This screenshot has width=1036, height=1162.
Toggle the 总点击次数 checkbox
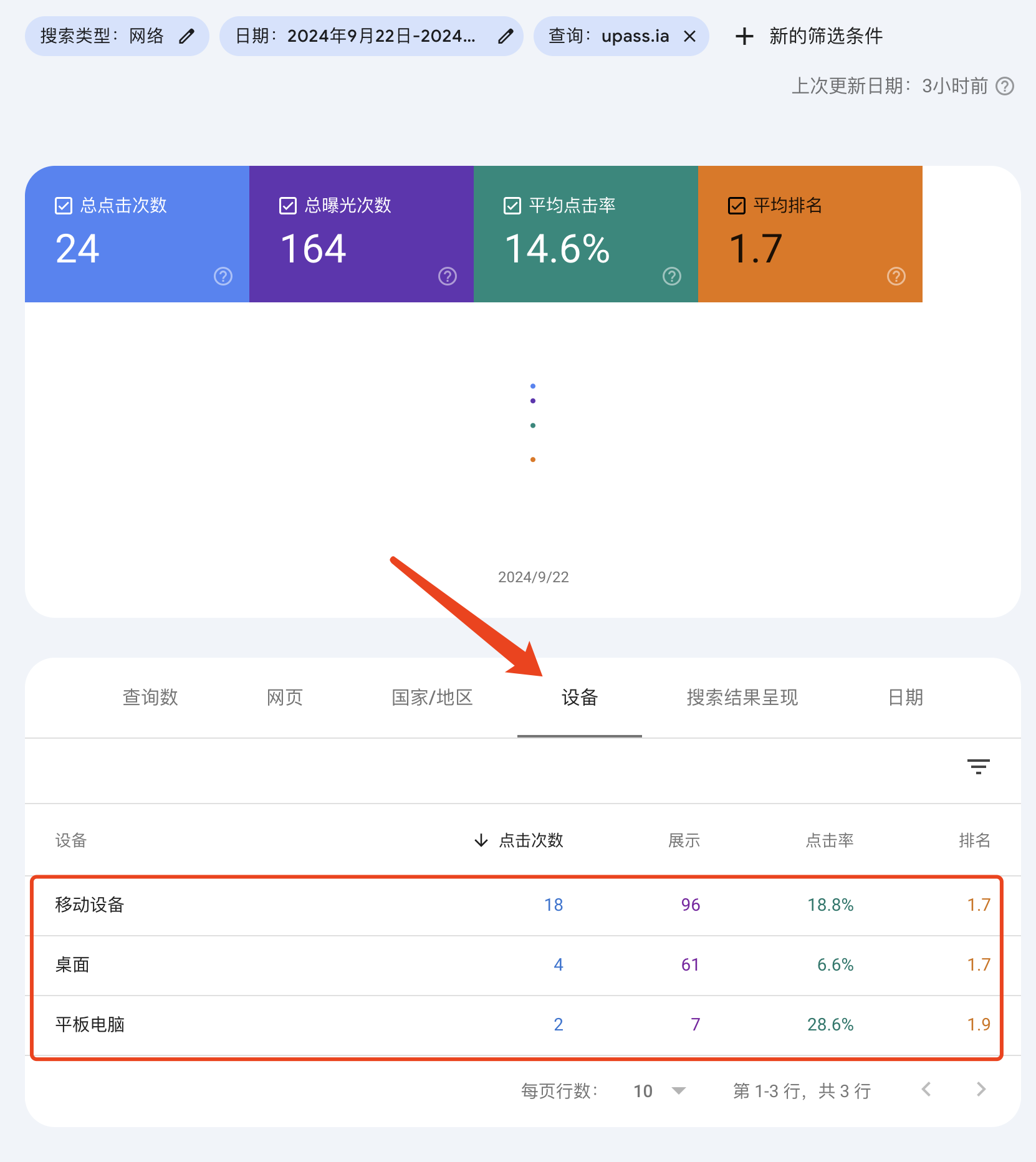(64, 206)
